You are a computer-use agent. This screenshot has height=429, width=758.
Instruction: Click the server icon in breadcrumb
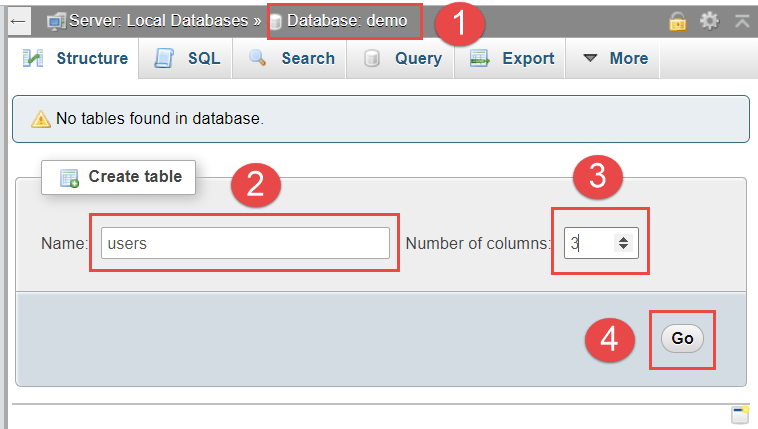click(57, 21)
